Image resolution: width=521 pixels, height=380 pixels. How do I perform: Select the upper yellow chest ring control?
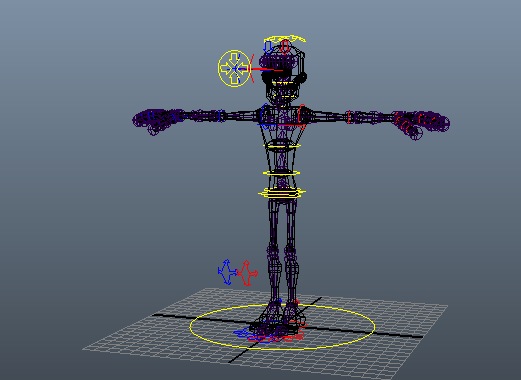pos(282,145)
